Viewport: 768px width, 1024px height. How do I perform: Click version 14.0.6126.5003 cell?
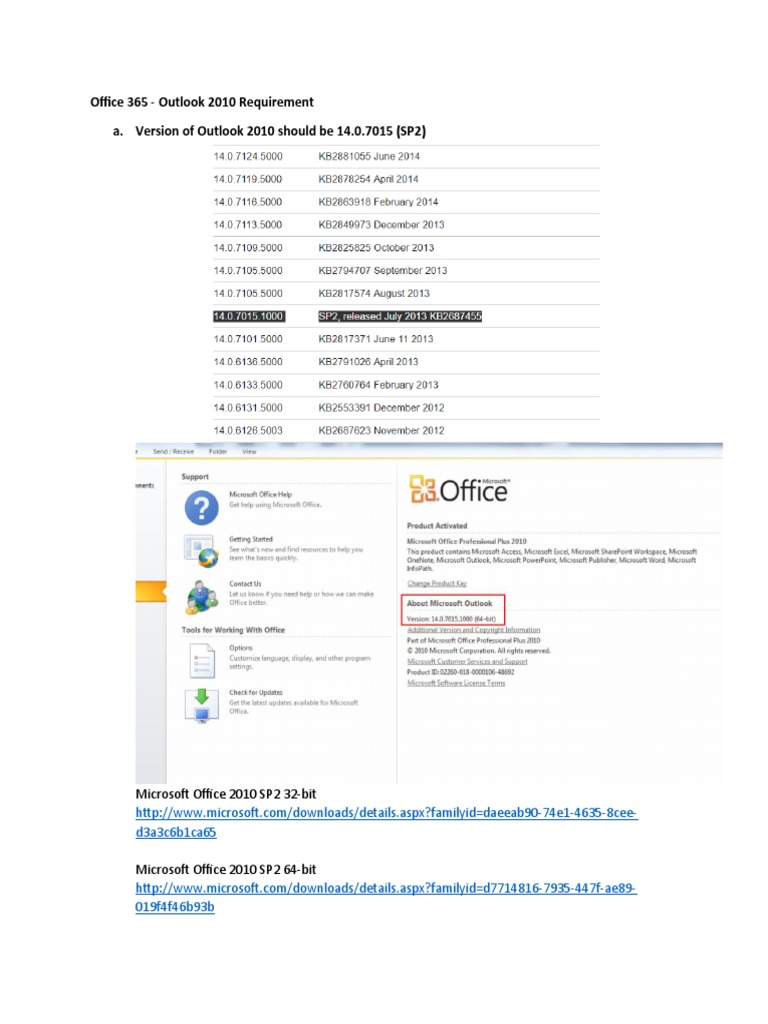point(248,430)
